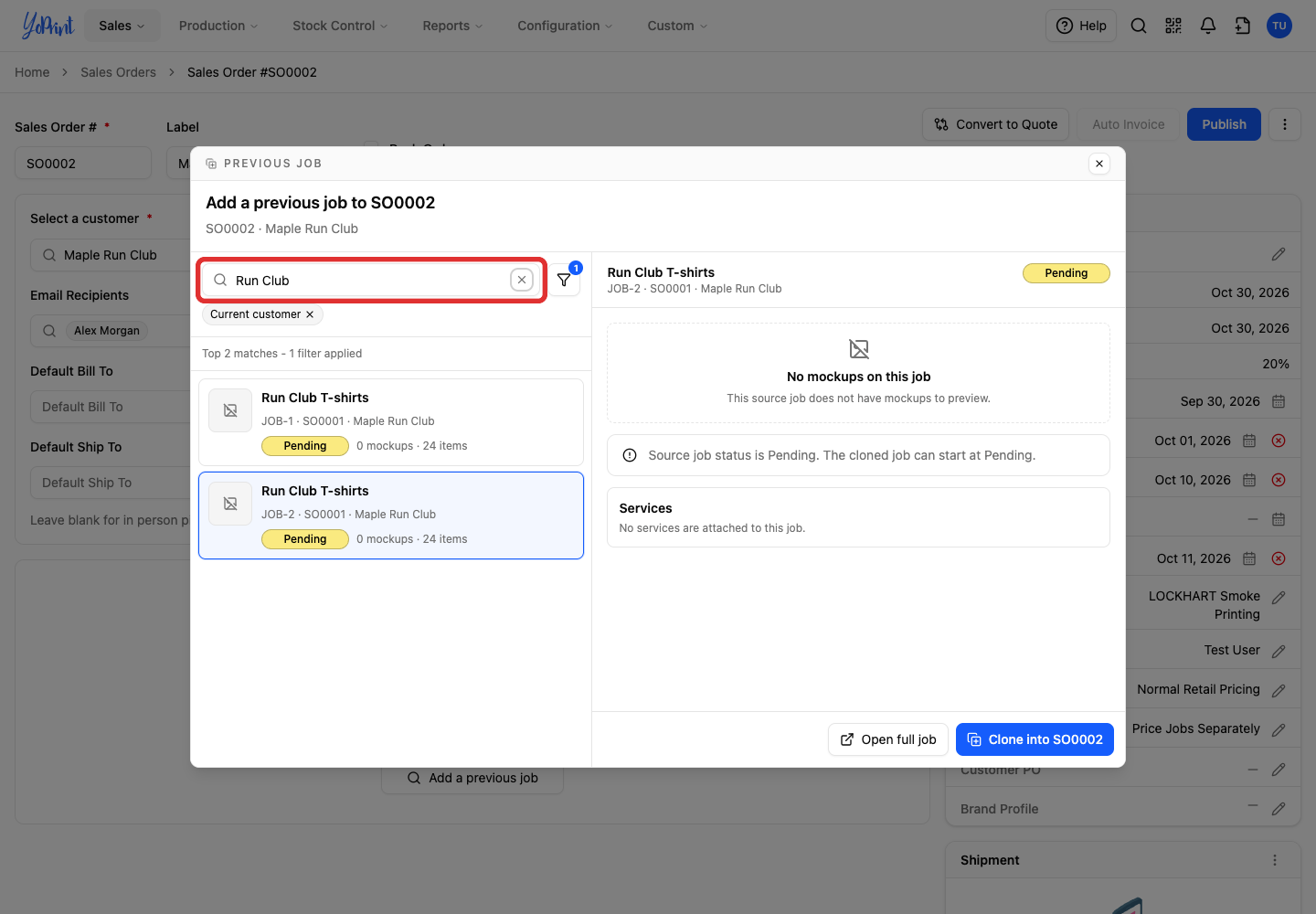The width and height of the screenshot is (1316, 914).
Task: Edit Price Jobs Separately setting
Action: click(1279, 729)
